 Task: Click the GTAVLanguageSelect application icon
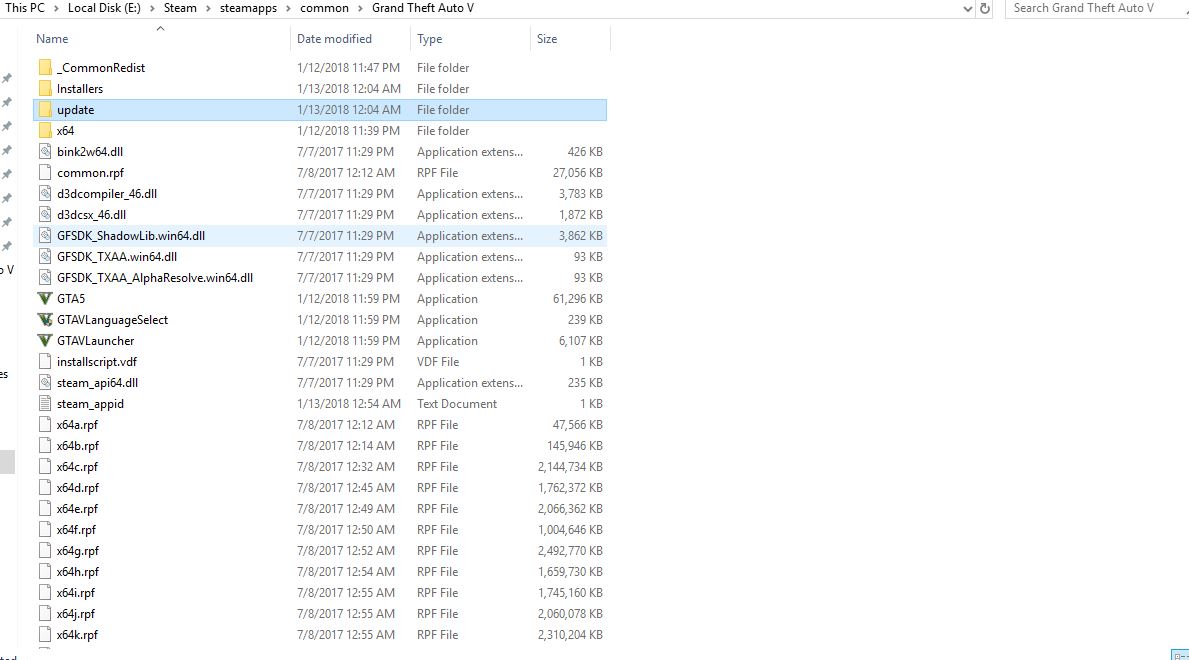45,320
